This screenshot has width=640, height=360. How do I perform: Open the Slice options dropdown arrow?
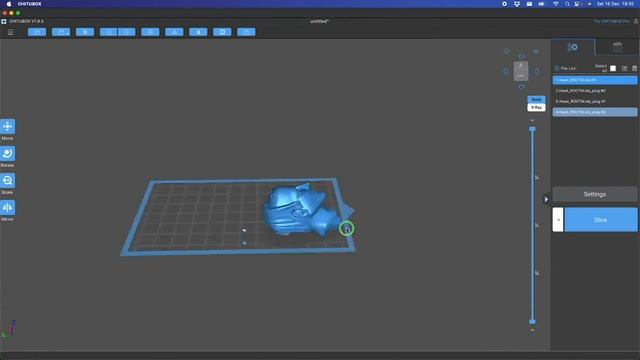point(558,220)
